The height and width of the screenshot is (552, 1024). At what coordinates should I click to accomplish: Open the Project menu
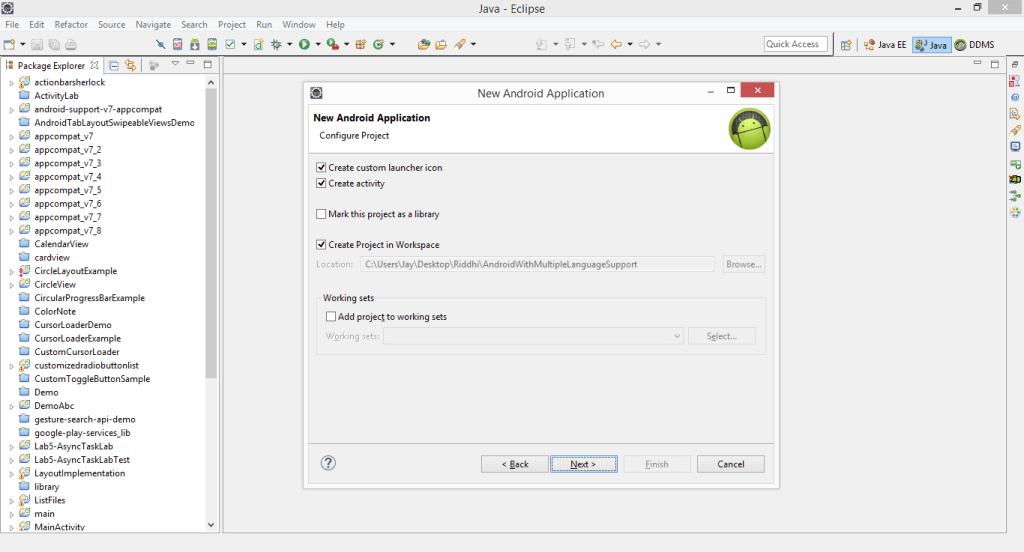click(232, 24)
